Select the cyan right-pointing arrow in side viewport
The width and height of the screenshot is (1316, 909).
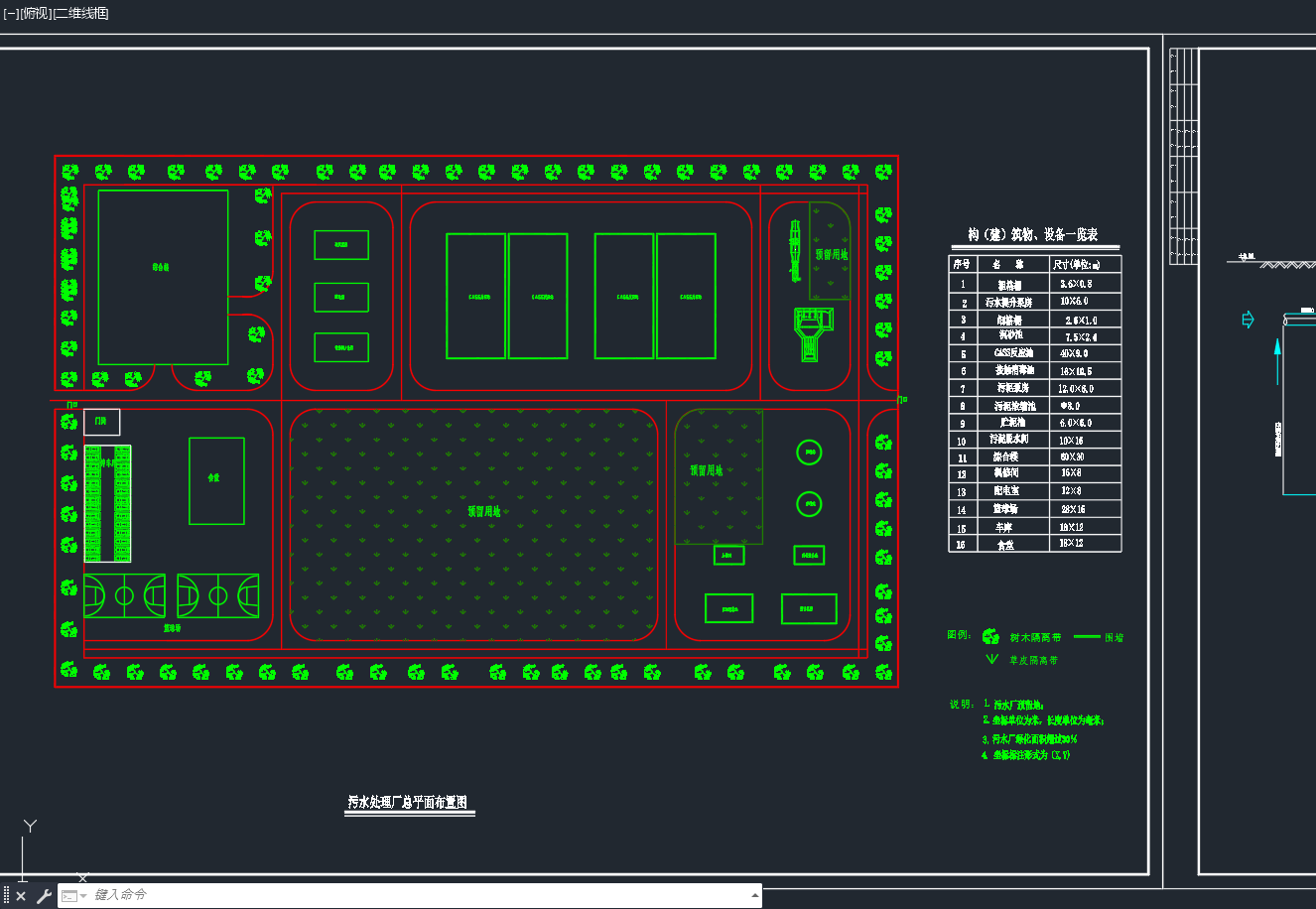[x=1249, y=320]
